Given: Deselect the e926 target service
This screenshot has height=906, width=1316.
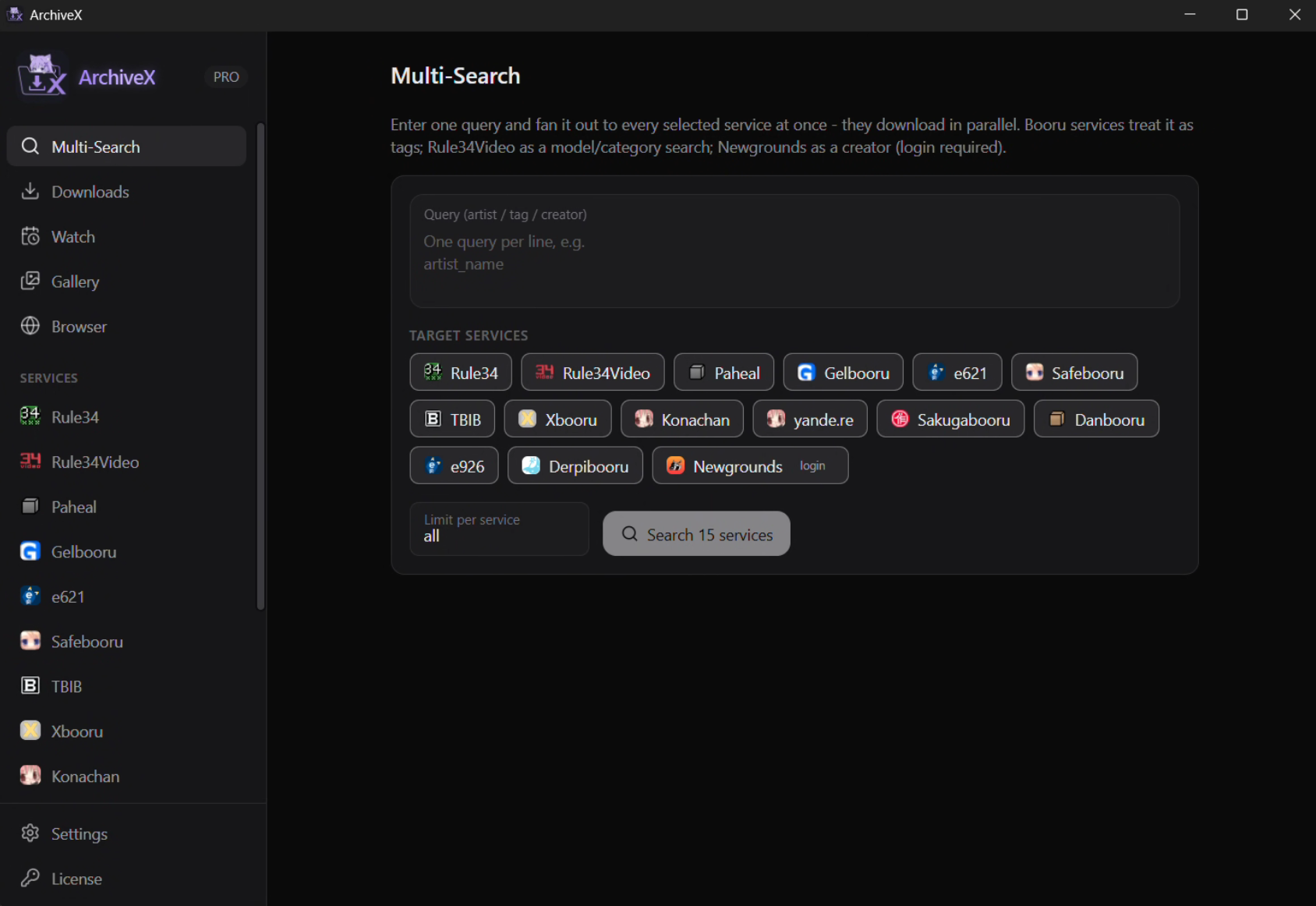Looking at the screenshot, I should point(454,465).
